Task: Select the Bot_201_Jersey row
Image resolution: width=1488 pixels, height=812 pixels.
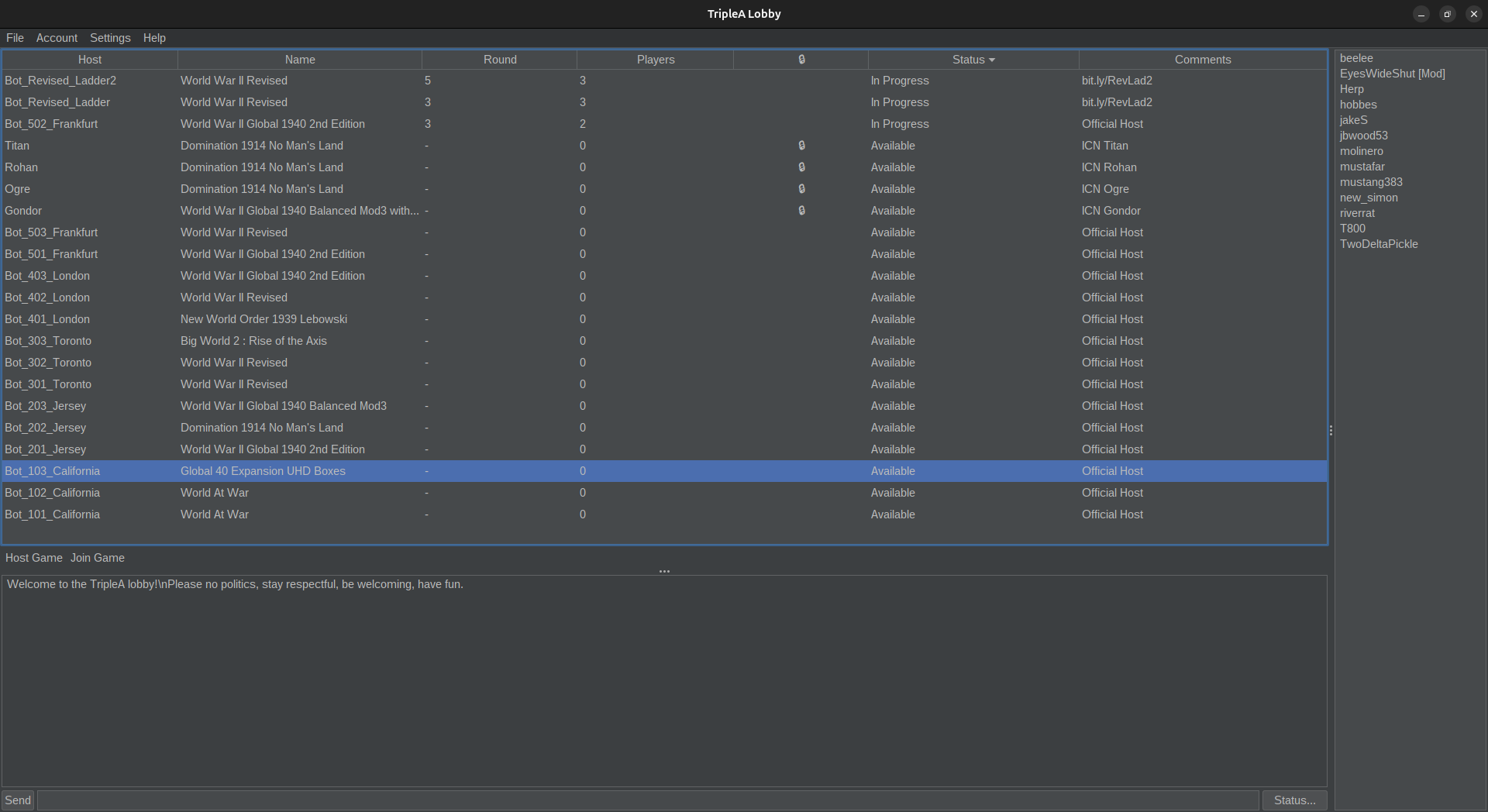Action: tap(664, 449)
